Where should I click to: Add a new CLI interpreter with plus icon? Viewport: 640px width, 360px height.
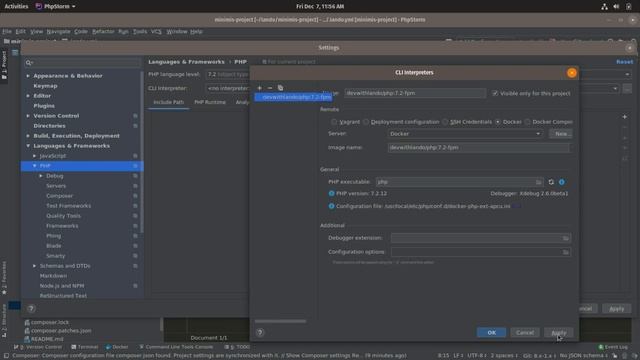pyautogui.click(x=259, y=88)
